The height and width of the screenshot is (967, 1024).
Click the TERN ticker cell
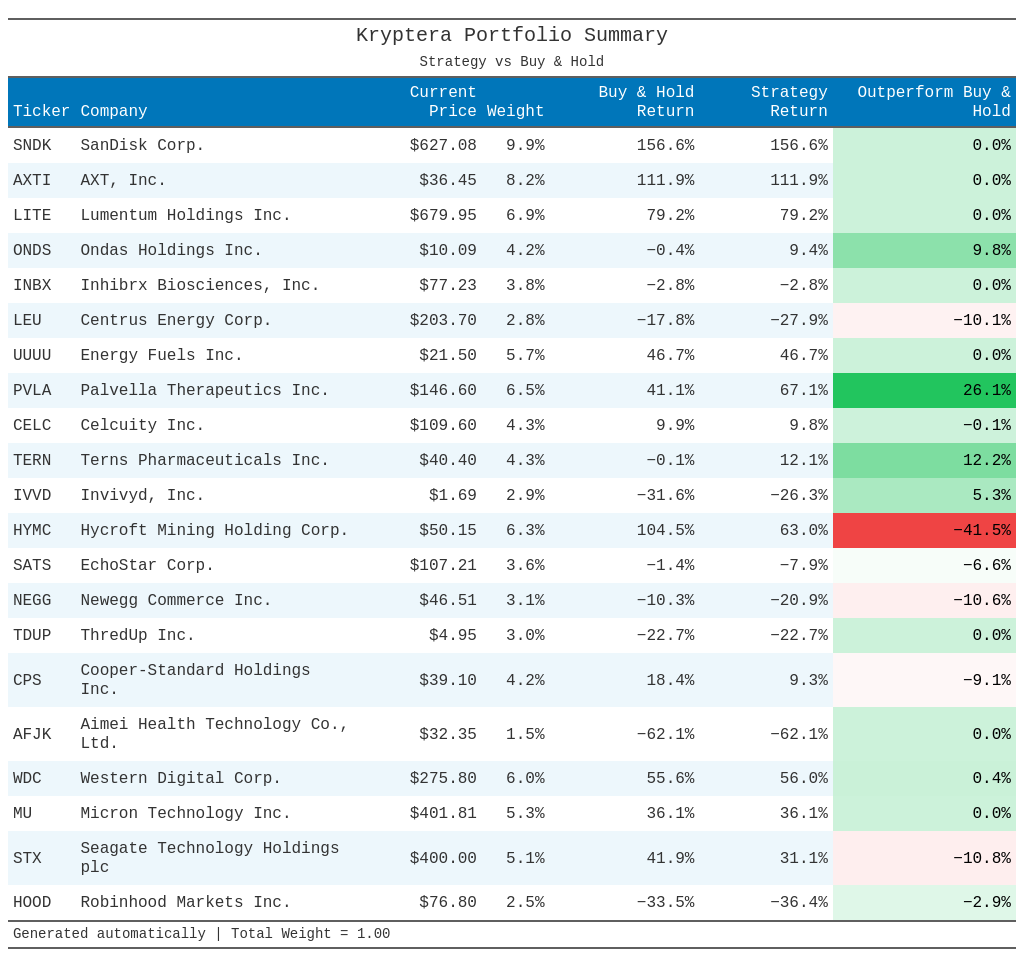(x=32, y=460)
